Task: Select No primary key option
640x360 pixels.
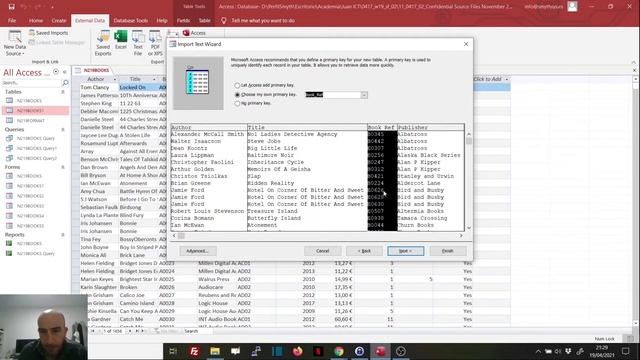Action: click(x=237, y=104)
